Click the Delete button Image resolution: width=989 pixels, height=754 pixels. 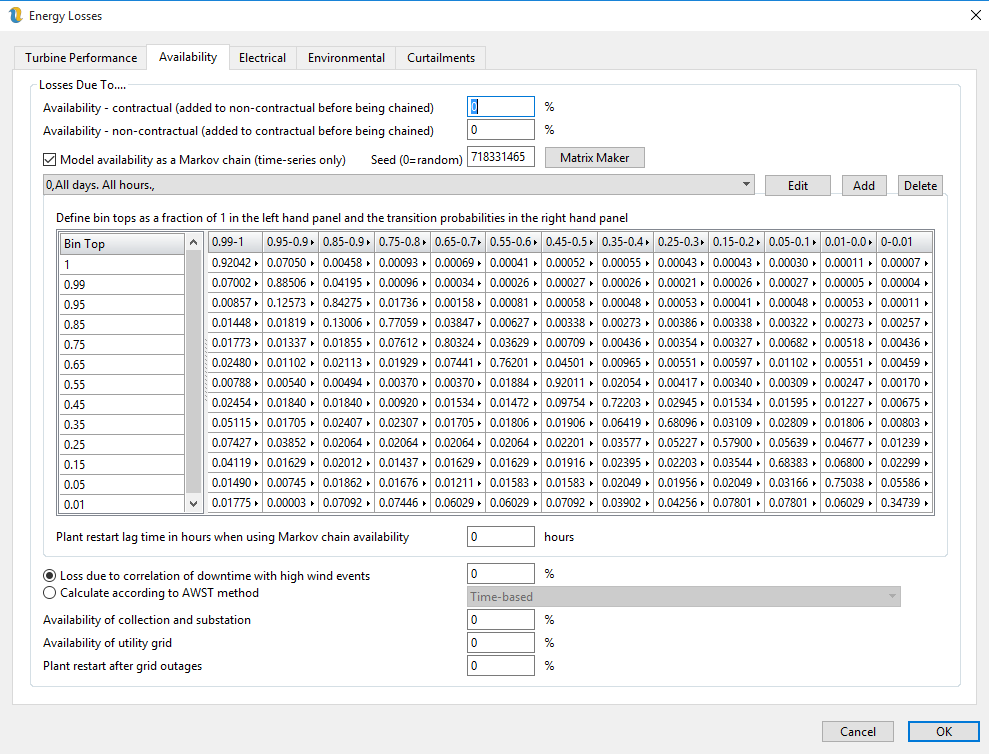click(920, 186)
